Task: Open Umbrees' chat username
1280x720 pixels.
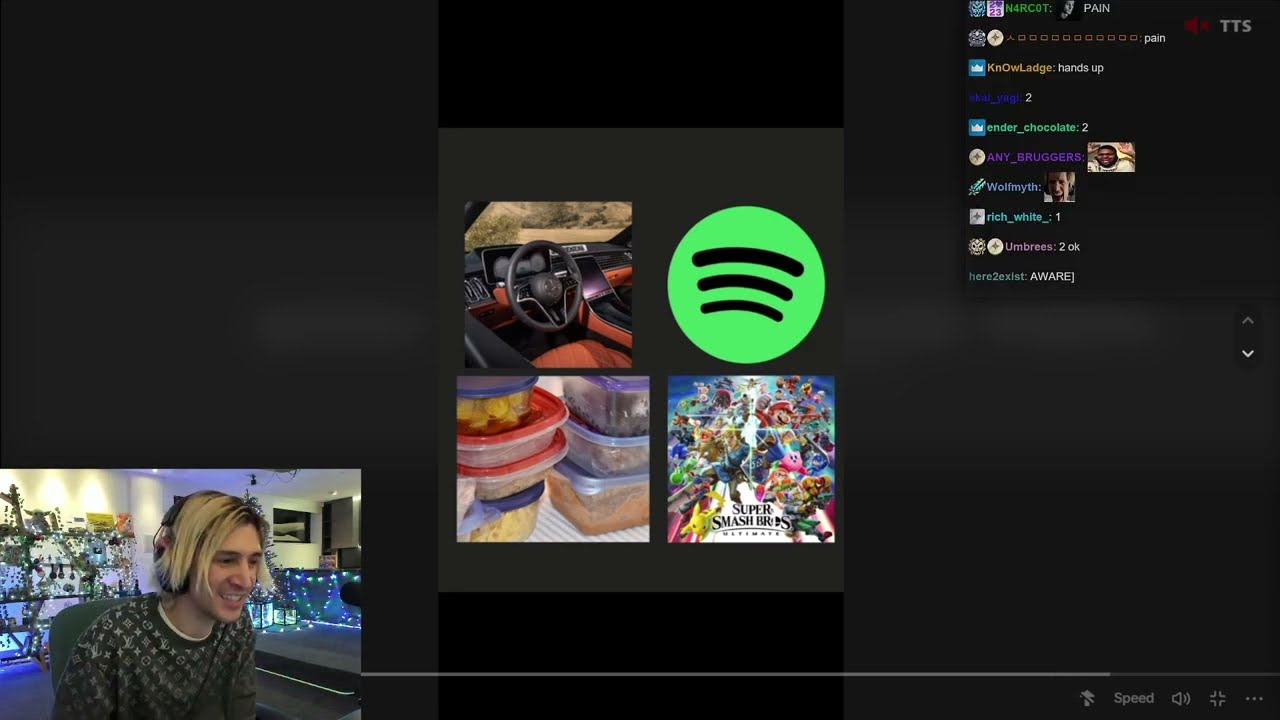Action: pos(1030,246)
